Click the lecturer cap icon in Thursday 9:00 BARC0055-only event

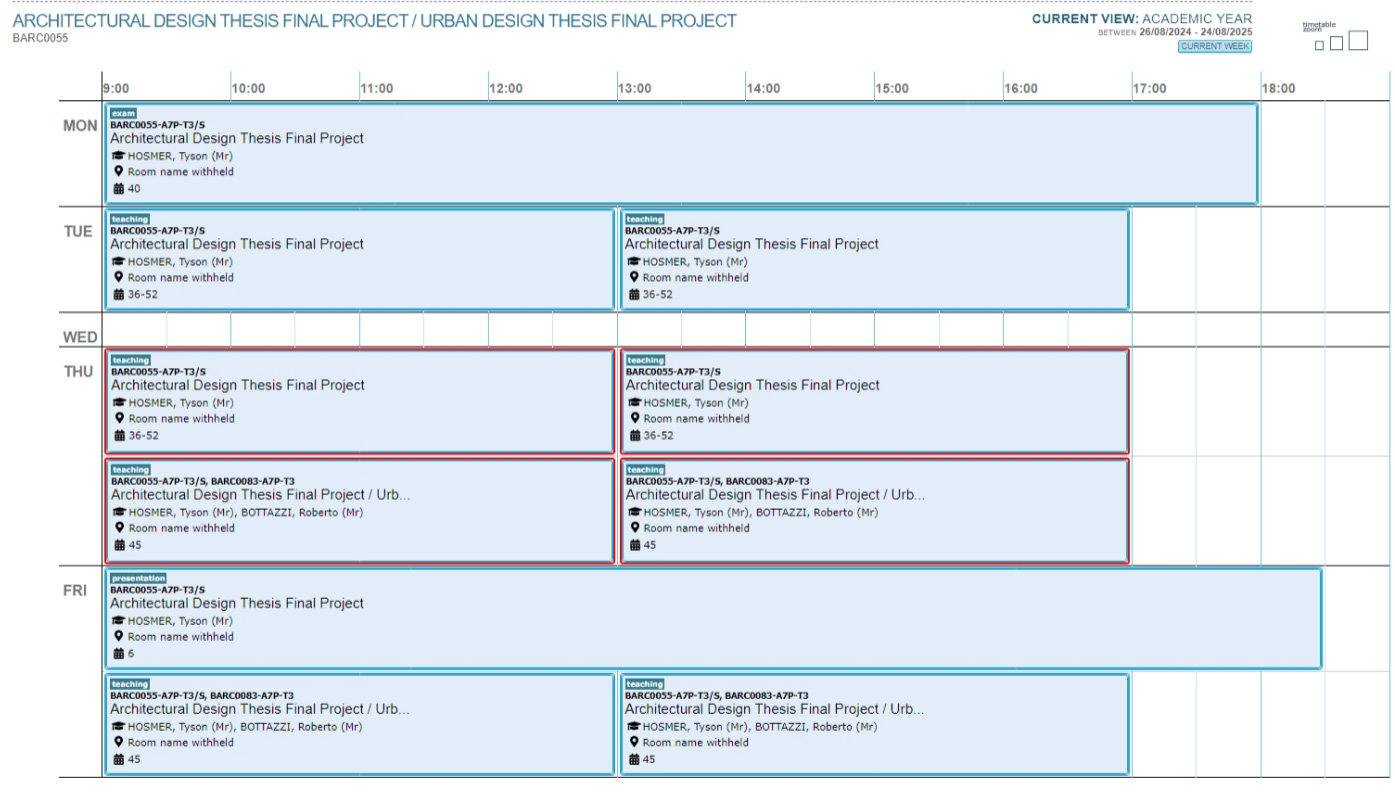pos(119,403)
